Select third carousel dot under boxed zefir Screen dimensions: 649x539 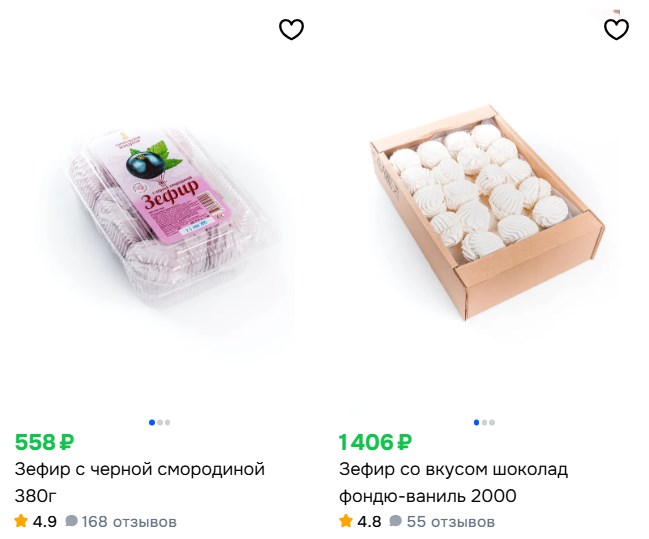[492, 422]
